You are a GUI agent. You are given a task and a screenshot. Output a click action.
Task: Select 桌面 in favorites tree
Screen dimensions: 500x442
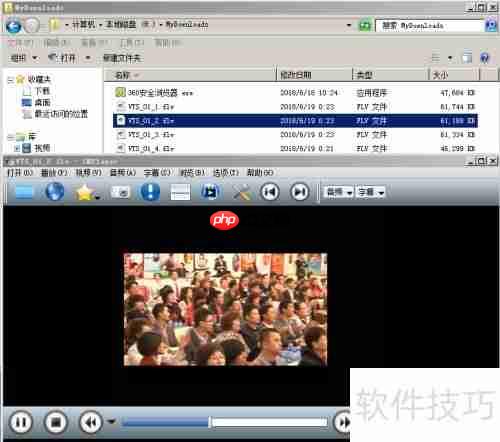(42, 102)
